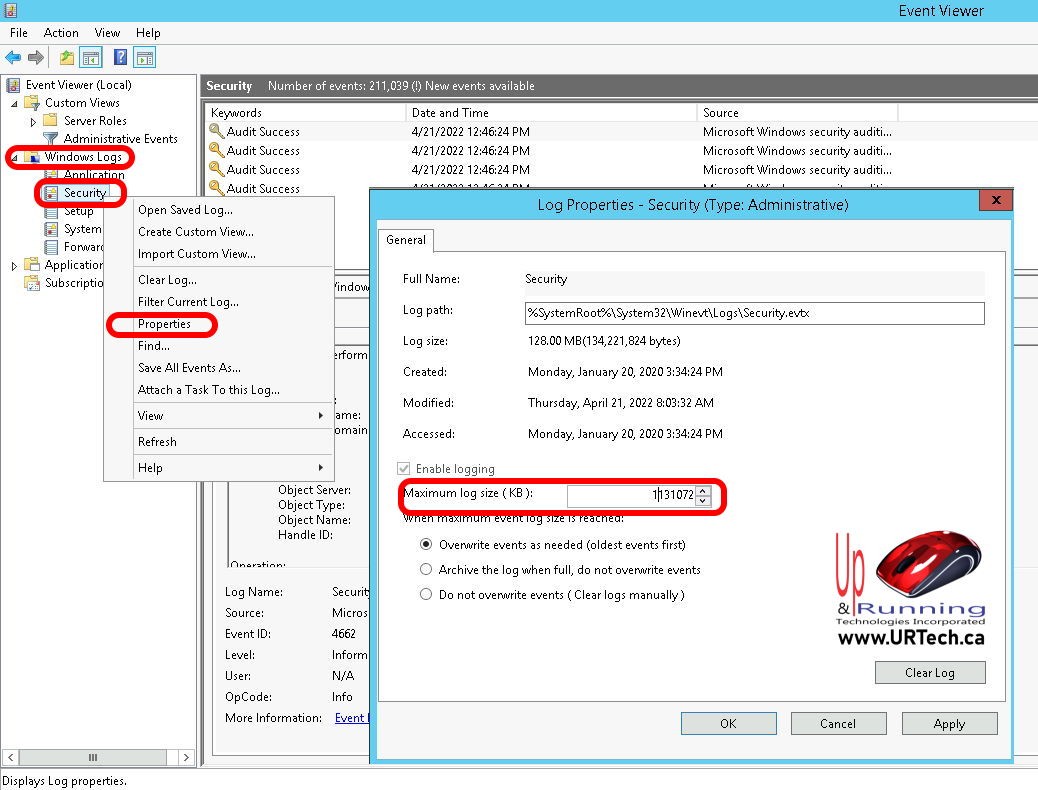Click the Up One Level folder icon

67,58
